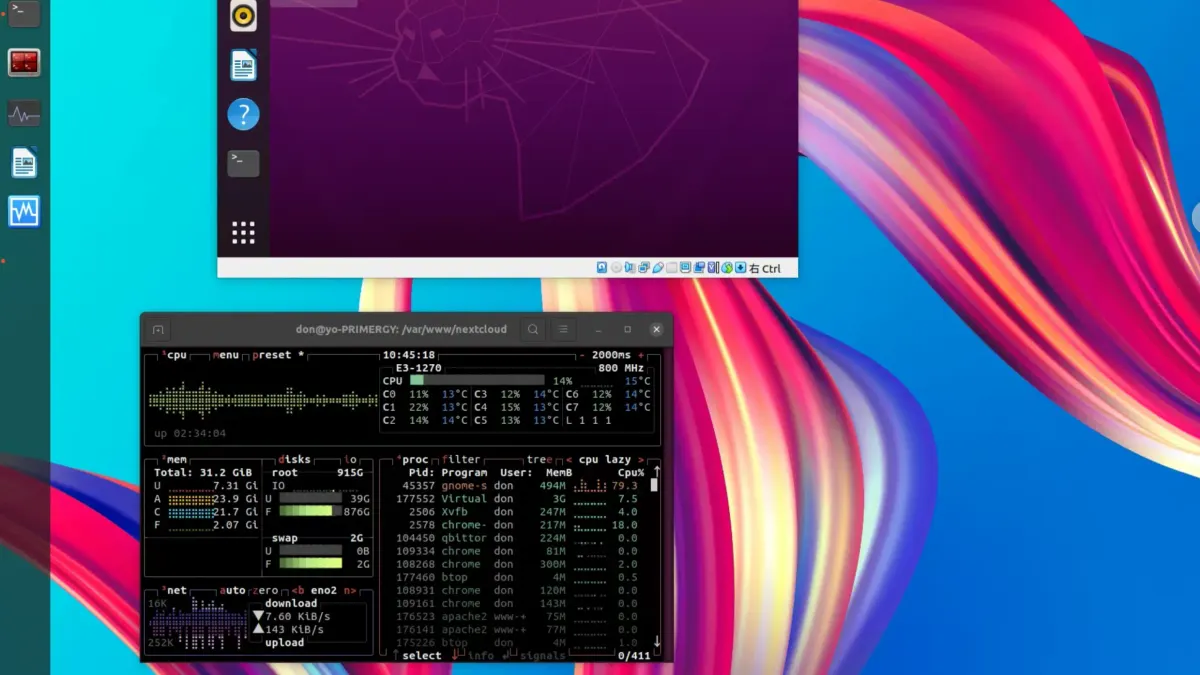Click the CPU total usage bar
This screenshot has height=675, width=1200.
point(477,381)
